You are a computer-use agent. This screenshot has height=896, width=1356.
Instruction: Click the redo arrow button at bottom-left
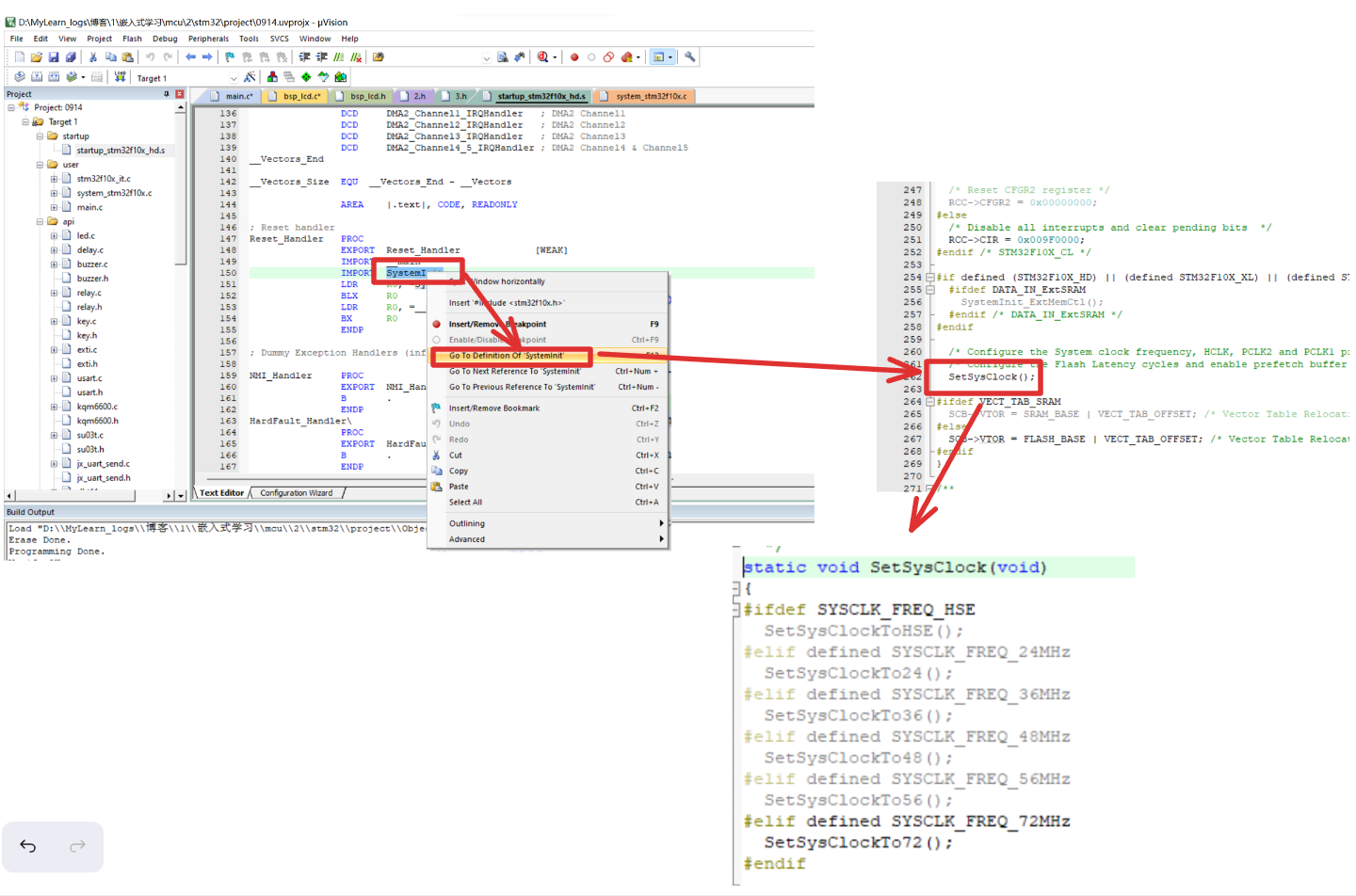(x=77, y=846)
